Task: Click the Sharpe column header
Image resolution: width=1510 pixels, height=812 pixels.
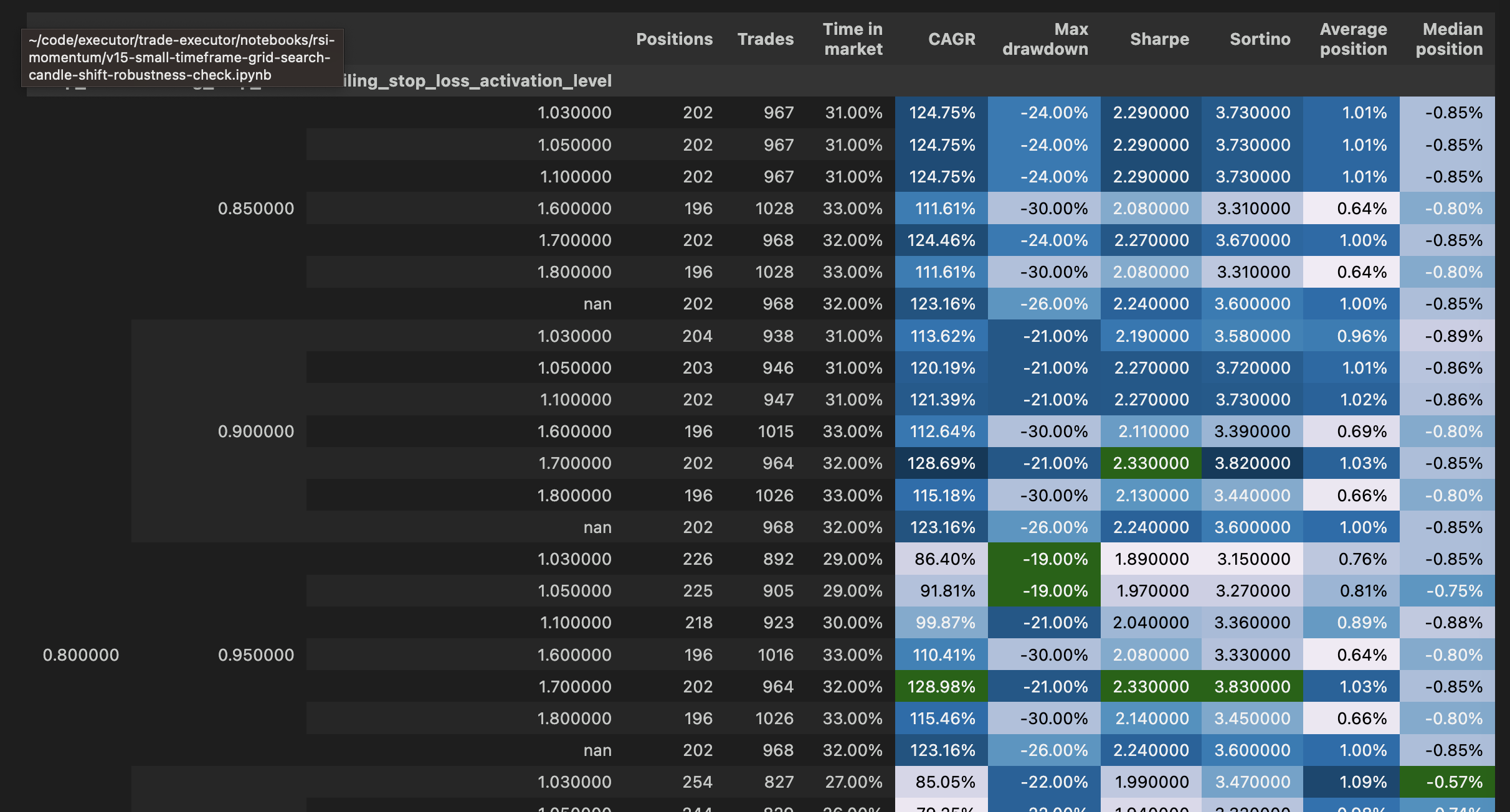Action: (x=1159, y=39)
